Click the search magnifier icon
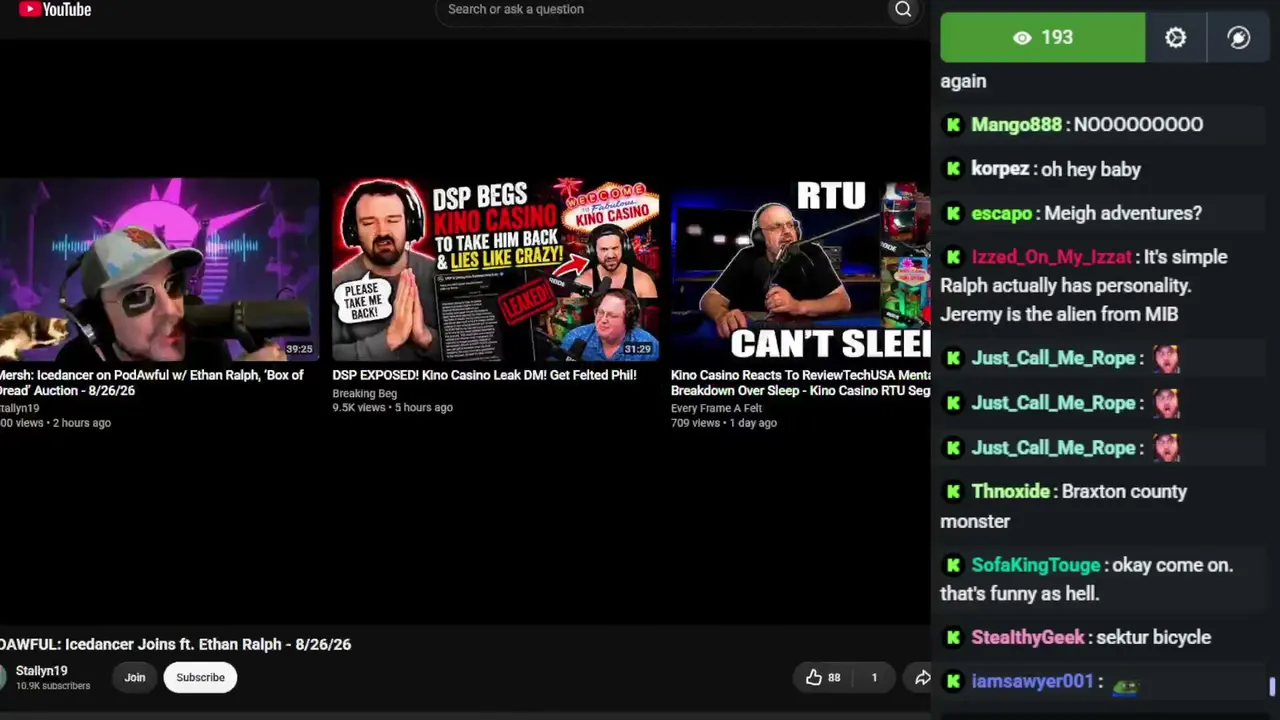Viewport: 1280px width, 720px height. pos(903,10)
